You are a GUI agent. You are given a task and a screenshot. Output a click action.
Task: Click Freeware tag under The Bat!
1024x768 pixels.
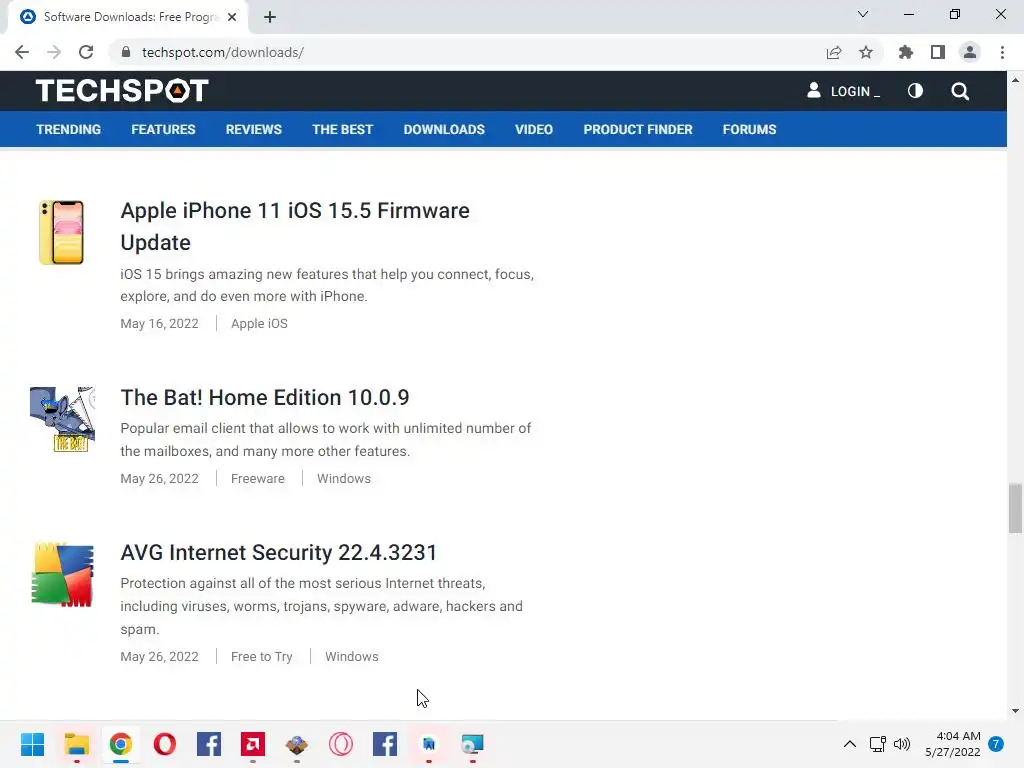click(257, 479)
